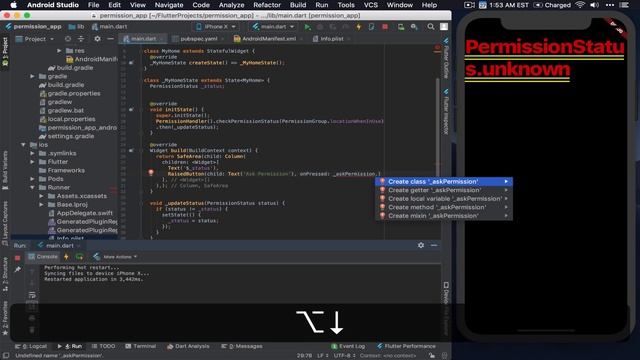Click the green Run button in toolbar
Screen dimensions: 640x360
[x=307, y=27]
